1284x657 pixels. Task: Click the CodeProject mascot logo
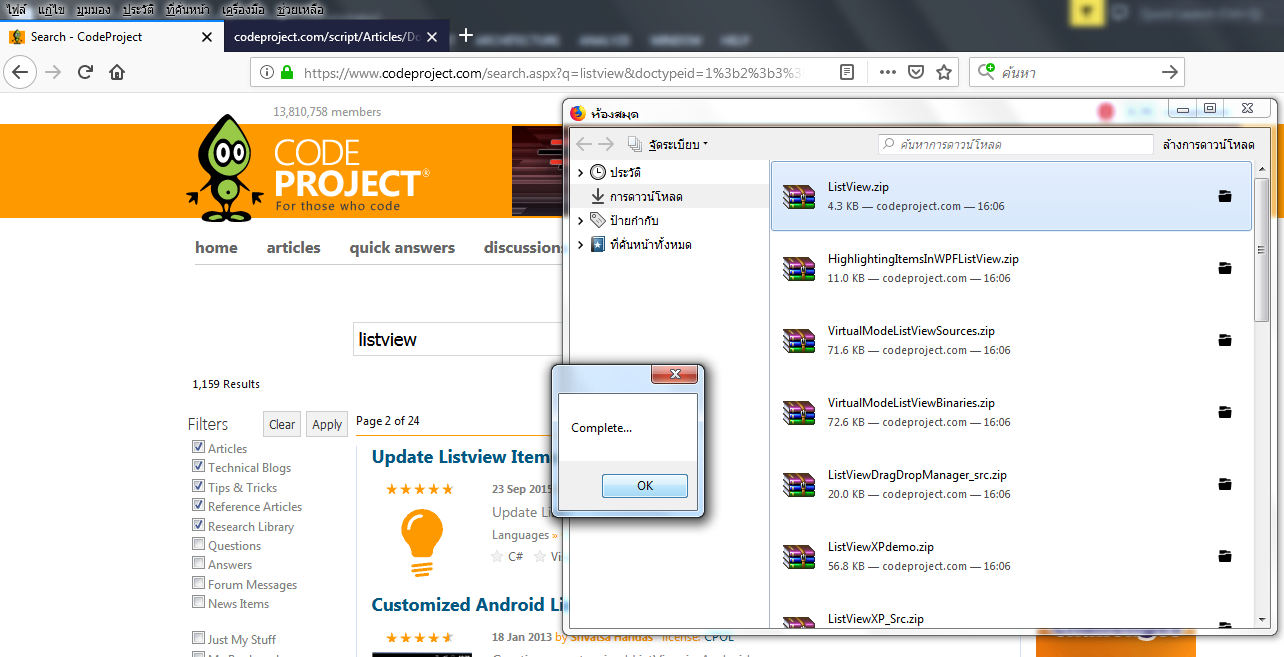click(x=226, y=167)
